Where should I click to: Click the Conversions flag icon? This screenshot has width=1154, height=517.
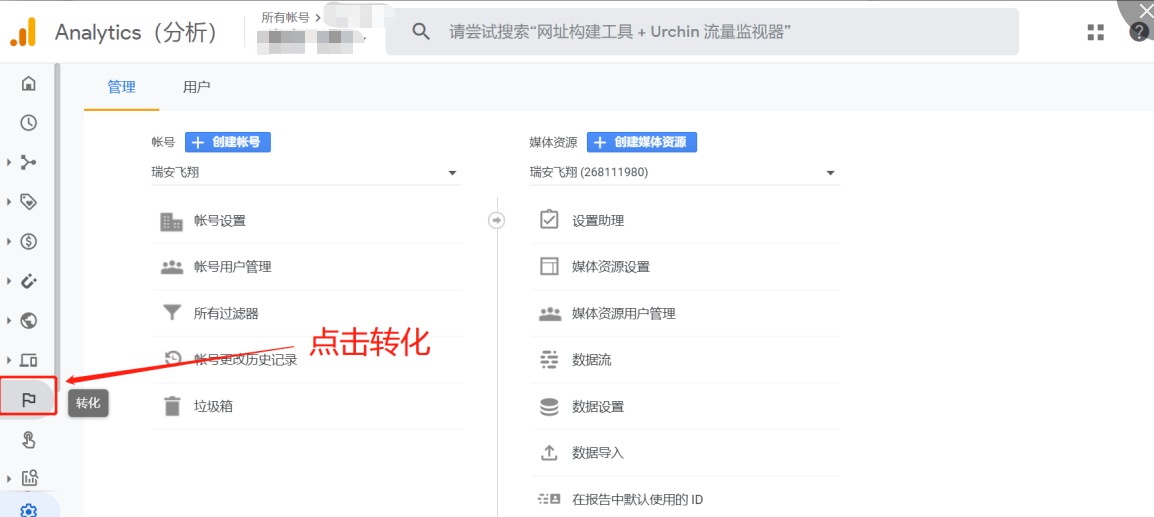point(29,400)
